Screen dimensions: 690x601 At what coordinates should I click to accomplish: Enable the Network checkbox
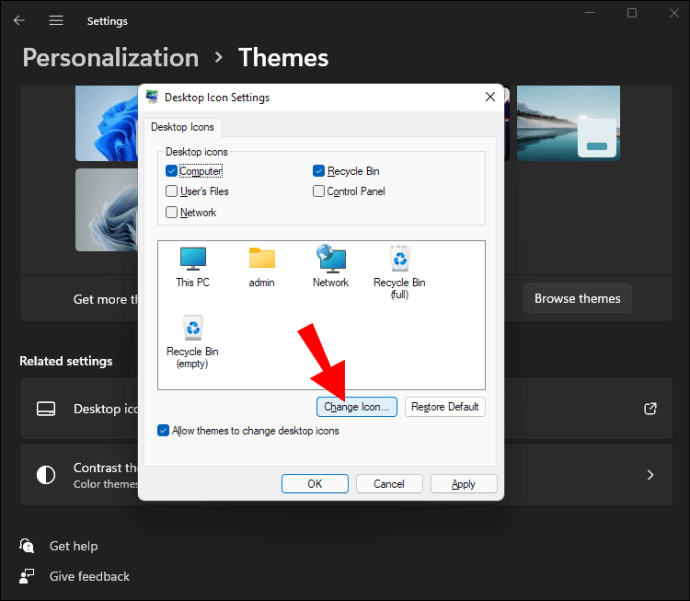tap(172, 212)
